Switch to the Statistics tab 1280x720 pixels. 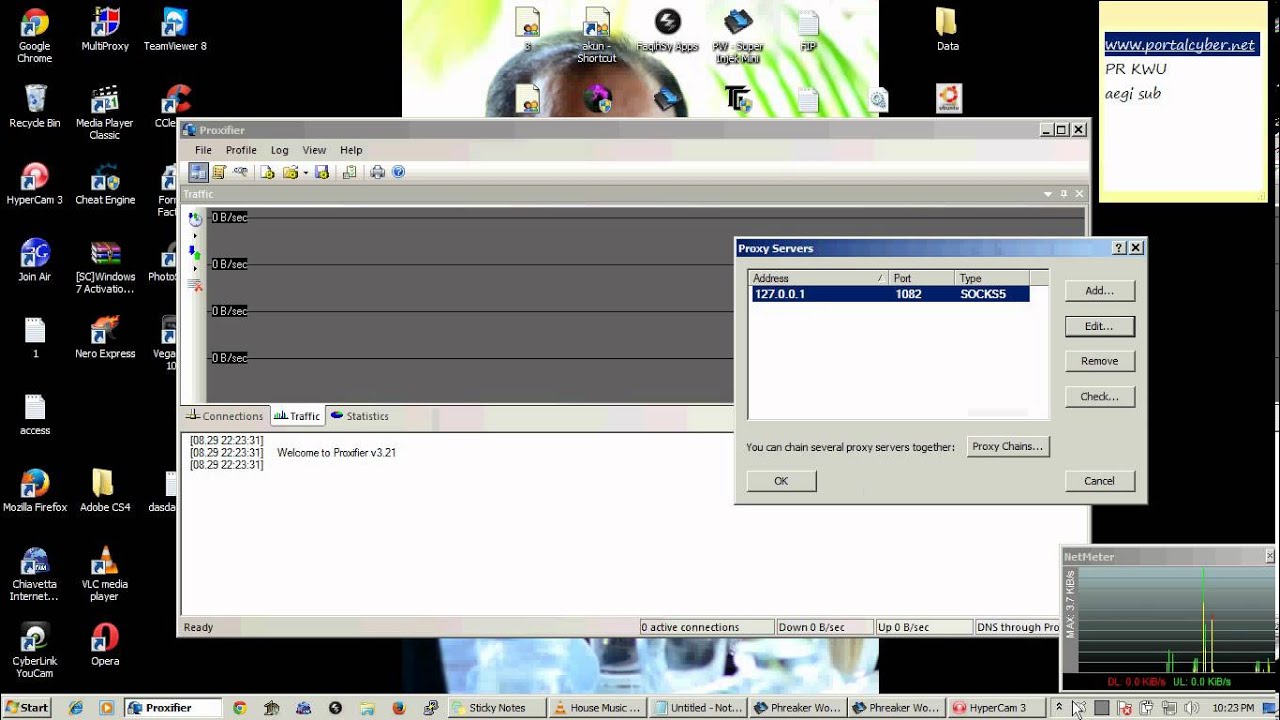coord(359,416)
